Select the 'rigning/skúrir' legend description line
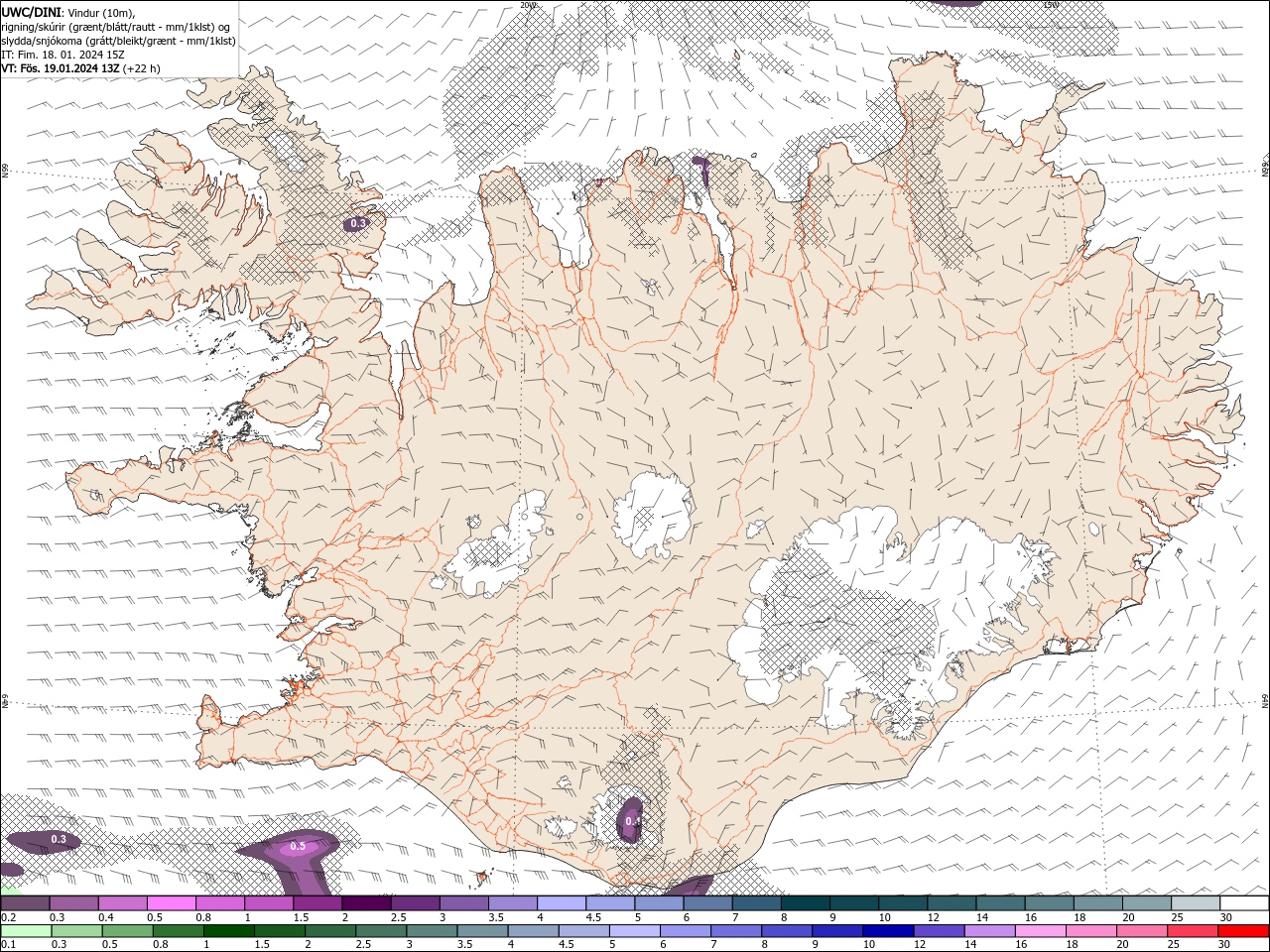Screen dimensions: 1270x952 click(116, 27)
